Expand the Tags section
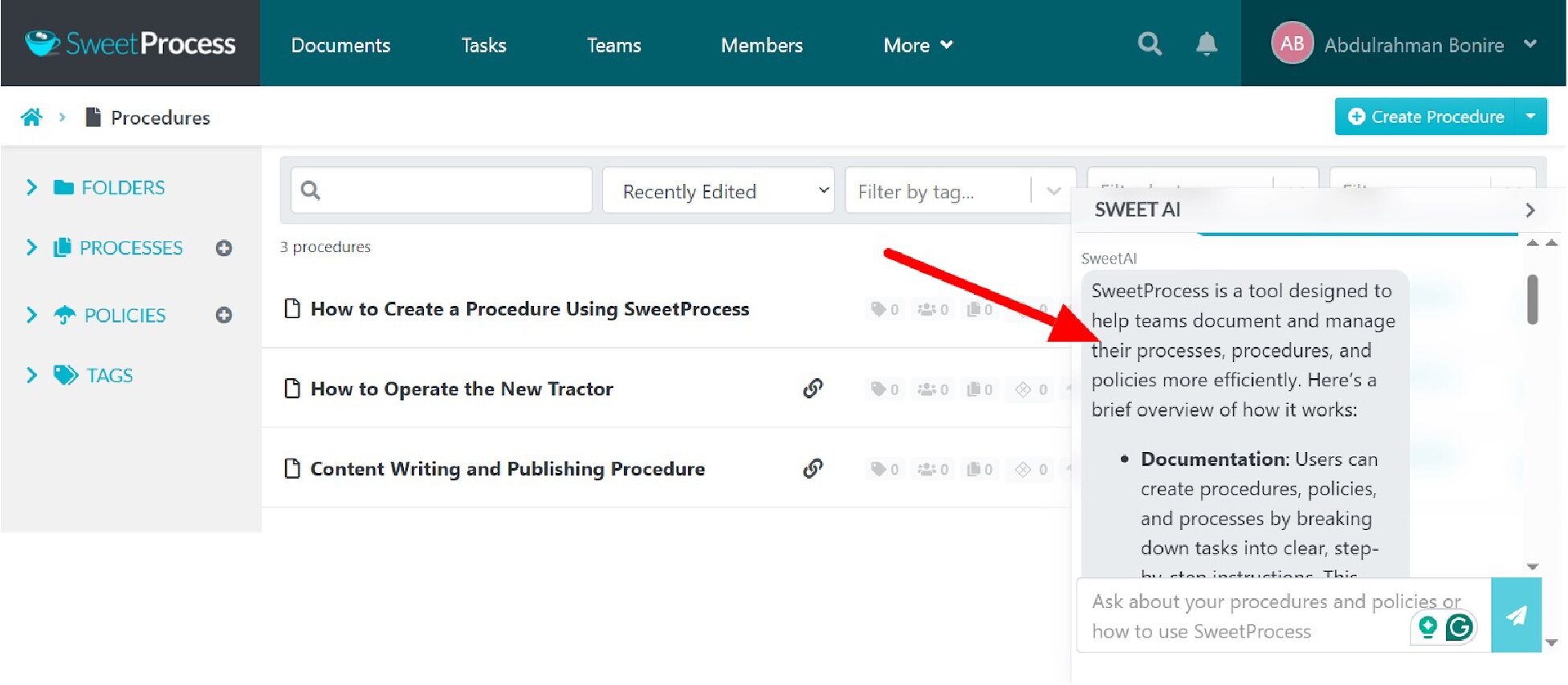Image resolution: width=1568 pixels, height=685 pixels. [x=31, y=375]
